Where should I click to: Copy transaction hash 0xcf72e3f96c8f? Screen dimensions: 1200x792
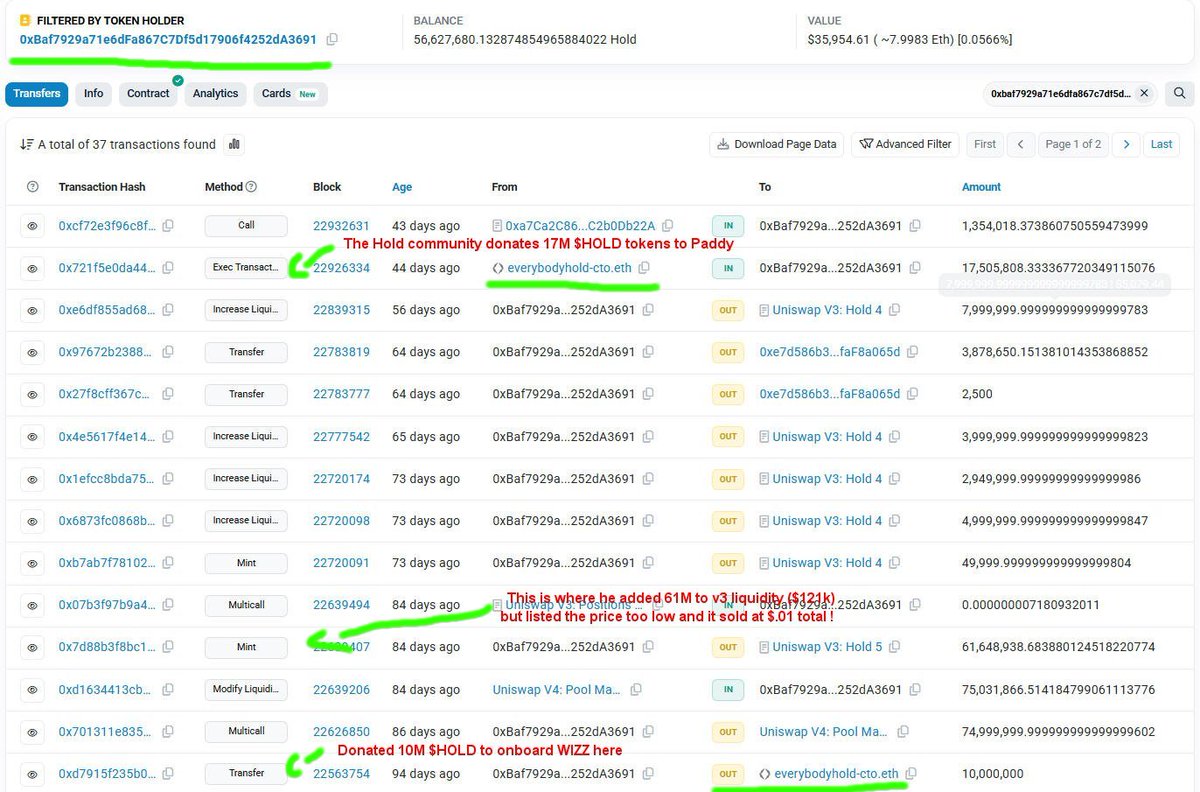168,226
